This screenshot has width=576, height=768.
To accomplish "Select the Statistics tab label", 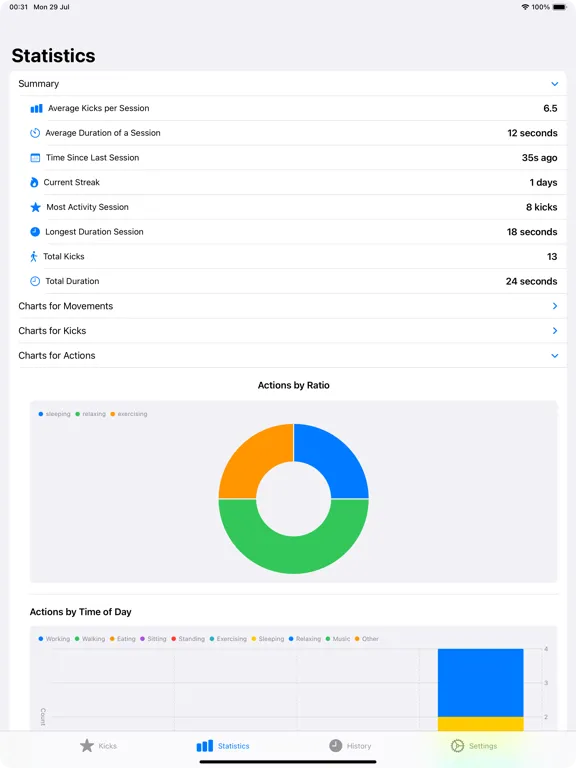I will 234,746.
